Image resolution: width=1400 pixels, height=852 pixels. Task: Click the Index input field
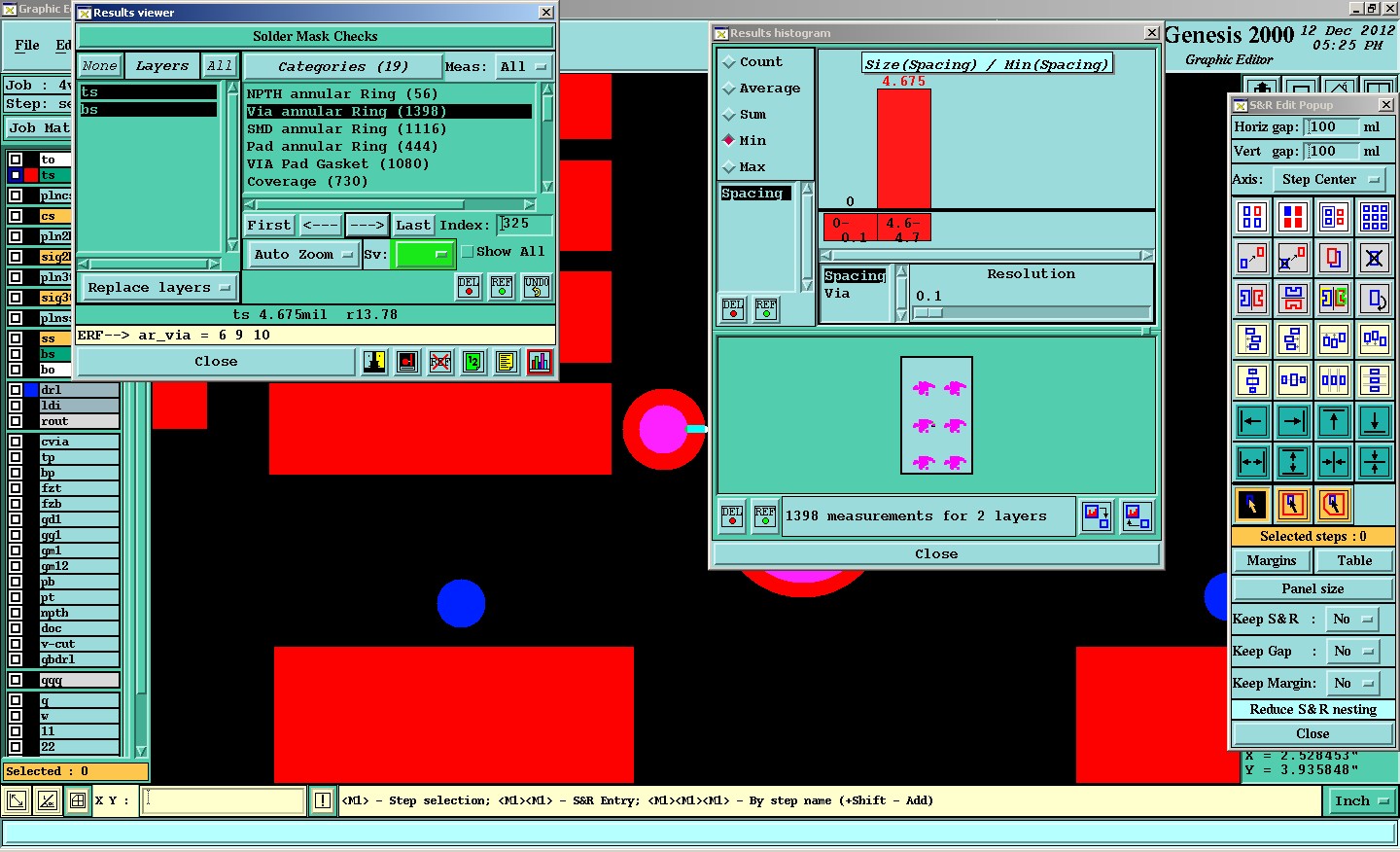point(525,225)
